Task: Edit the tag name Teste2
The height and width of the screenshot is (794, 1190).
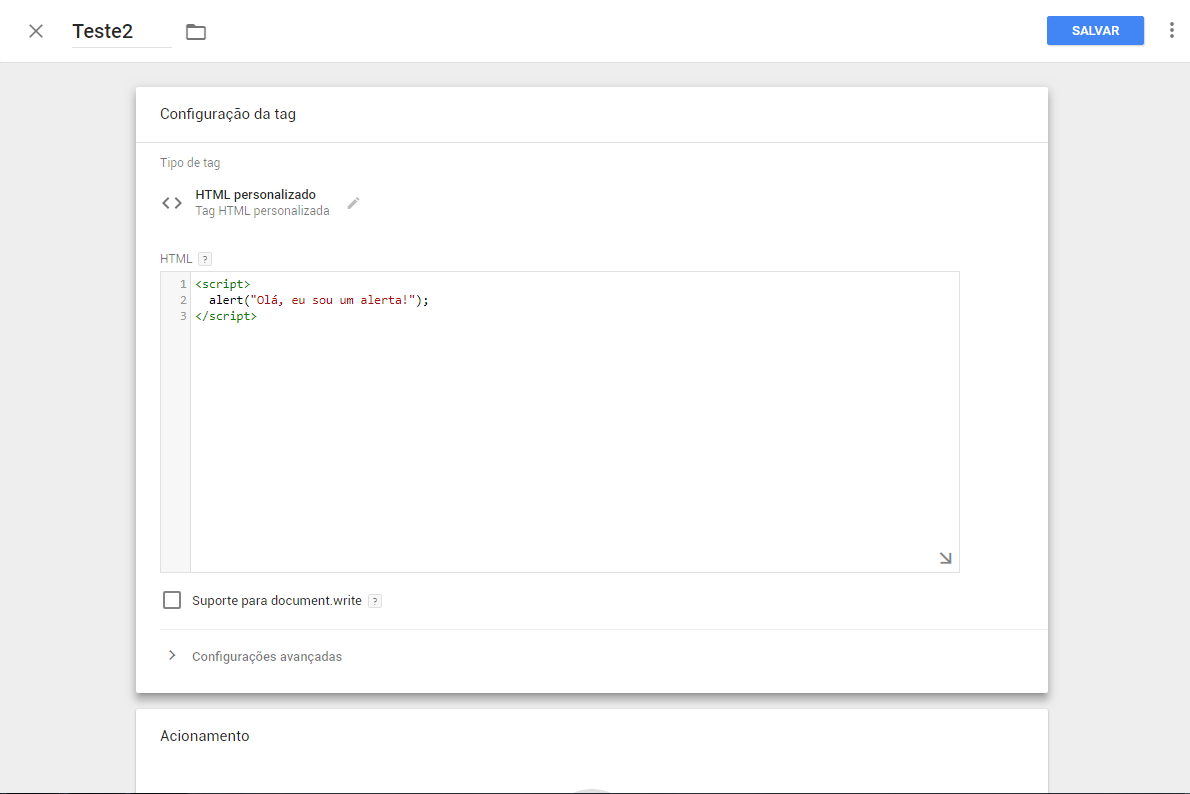Action: (121, 31)
